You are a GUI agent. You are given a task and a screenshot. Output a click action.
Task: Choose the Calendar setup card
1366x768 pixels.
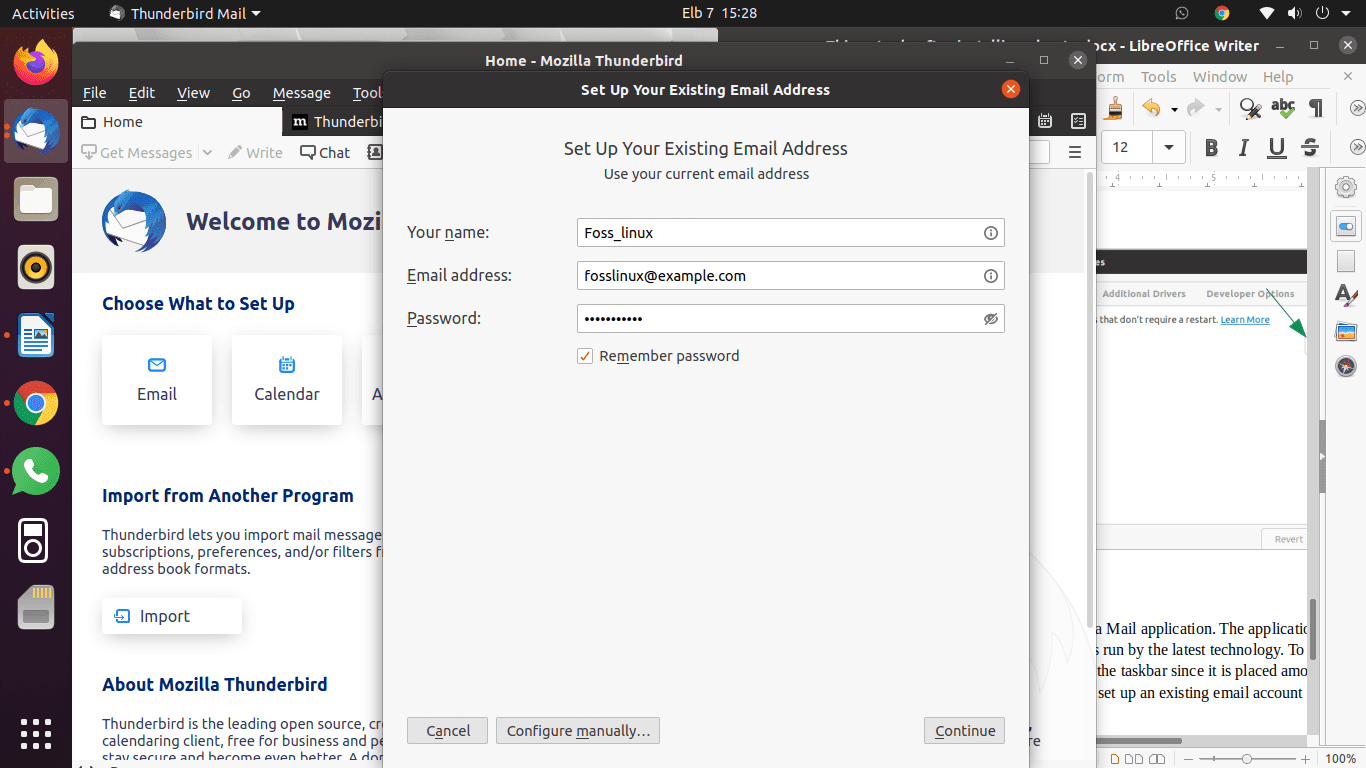[287, 379]
